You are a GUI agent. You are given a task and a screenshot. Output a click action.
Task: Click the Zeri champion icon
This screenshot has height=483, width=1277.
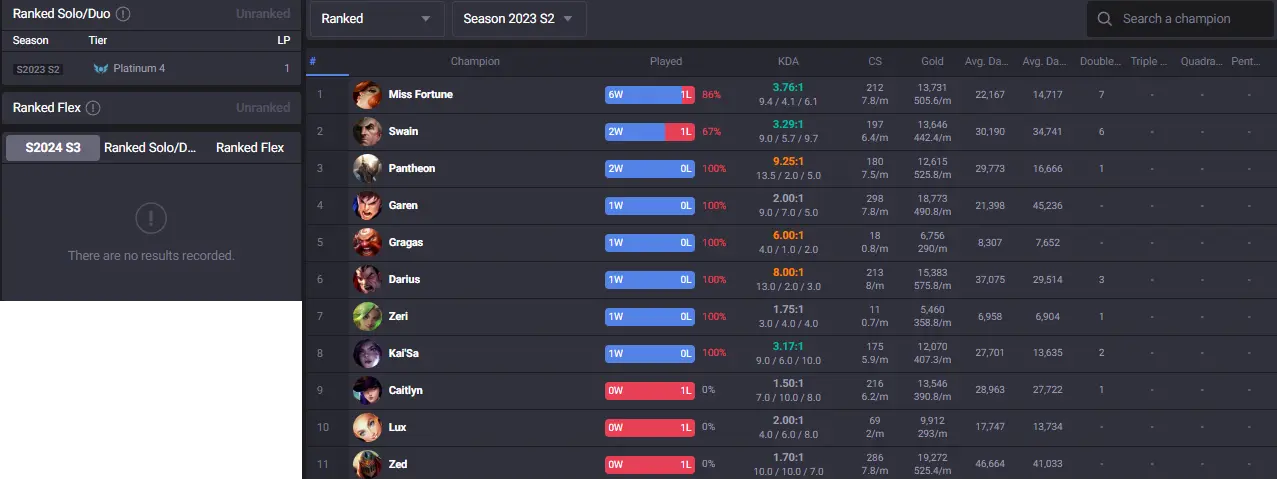(x=367, y=317)
